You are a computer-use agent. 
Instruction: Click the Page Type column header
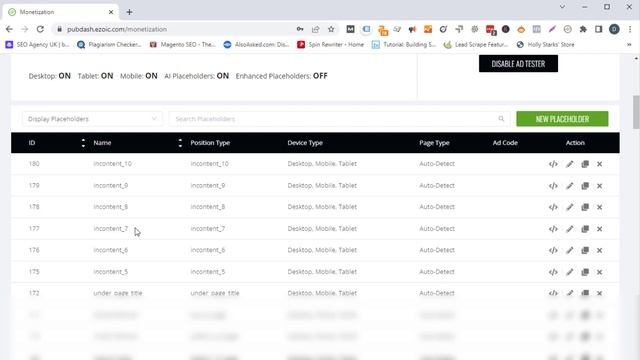[434, 143]
